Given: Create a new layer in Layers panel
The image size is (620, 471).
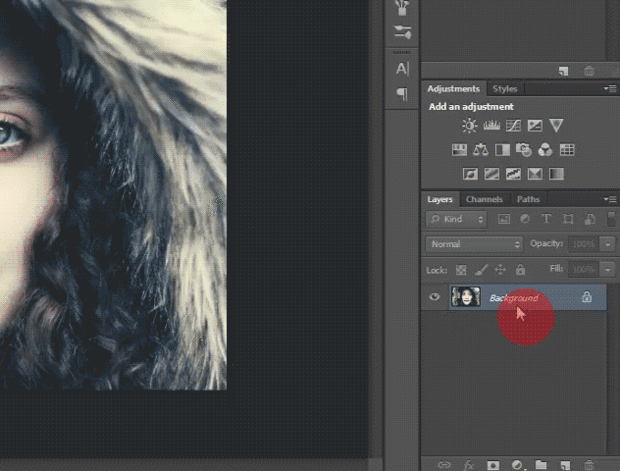Looking at the screenshot, I should (x=565, y=465).
